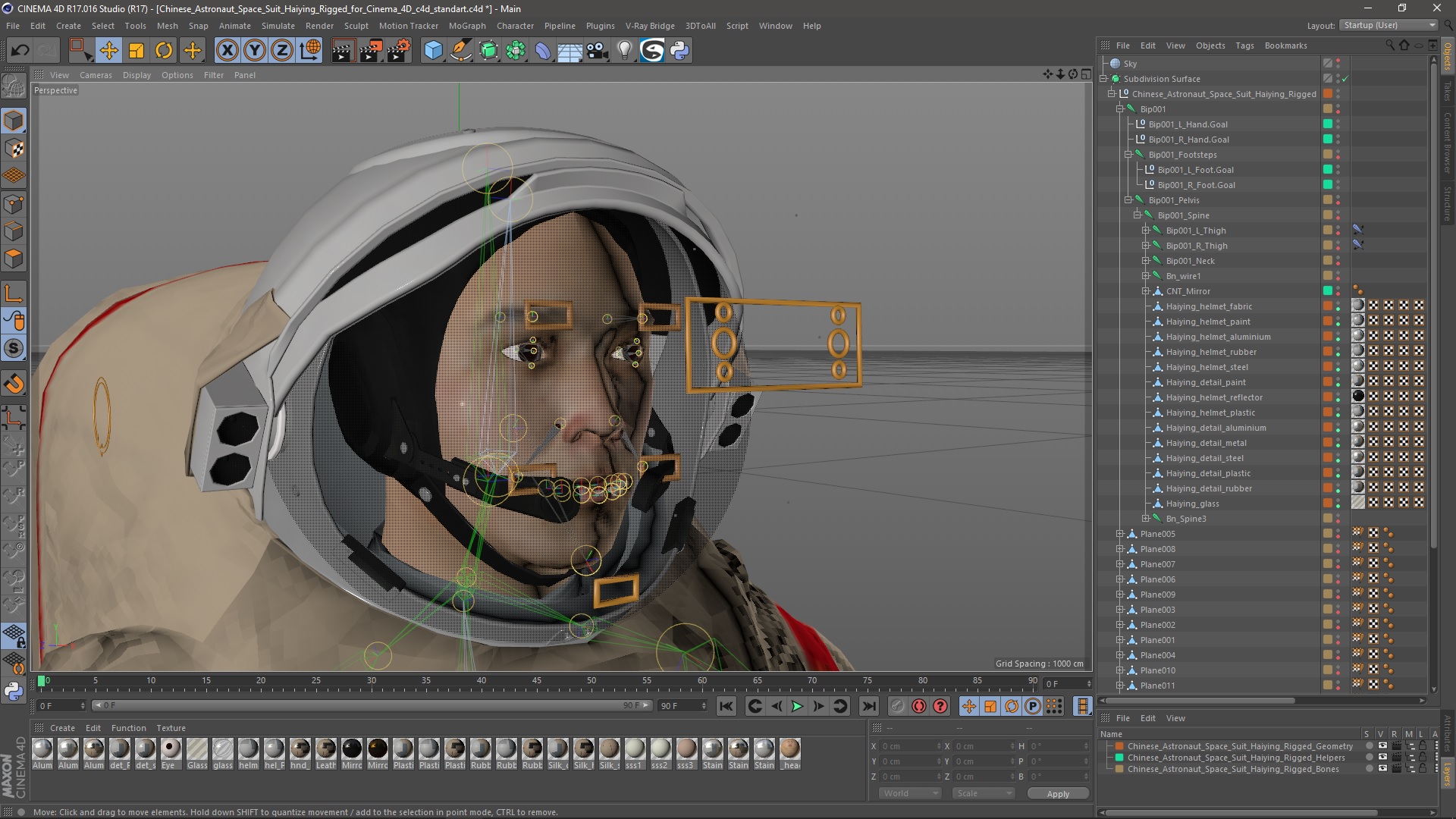1456x819 pixels.
Task: Select the Model mode cube icon
Action: click(14, 121)
